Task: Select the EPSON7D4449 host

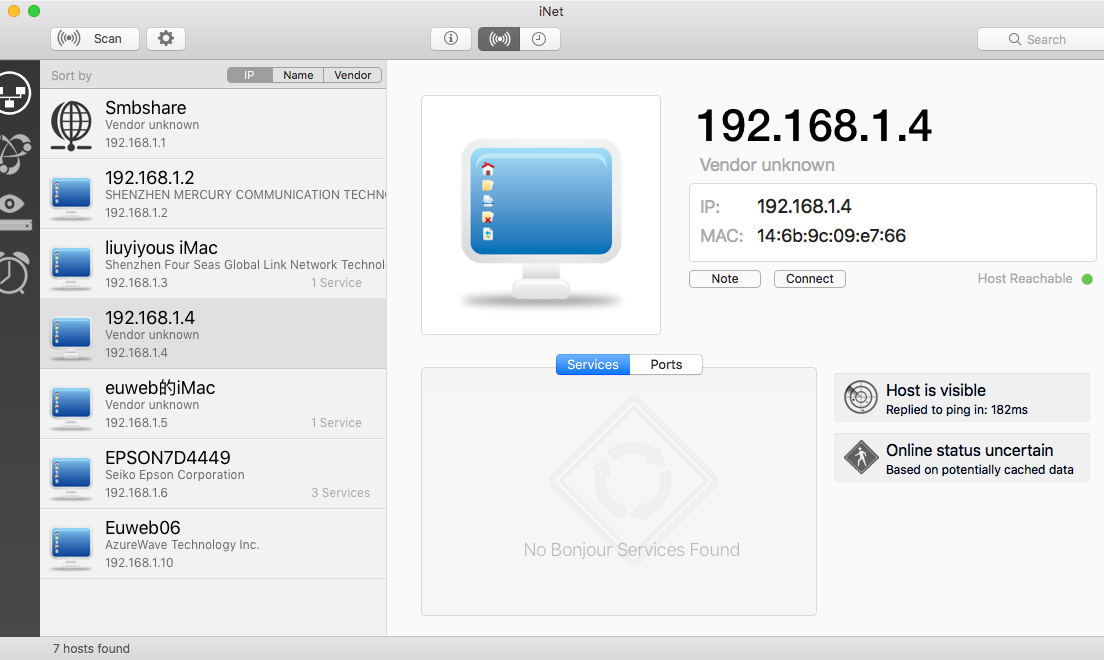Action: [213, 474]
